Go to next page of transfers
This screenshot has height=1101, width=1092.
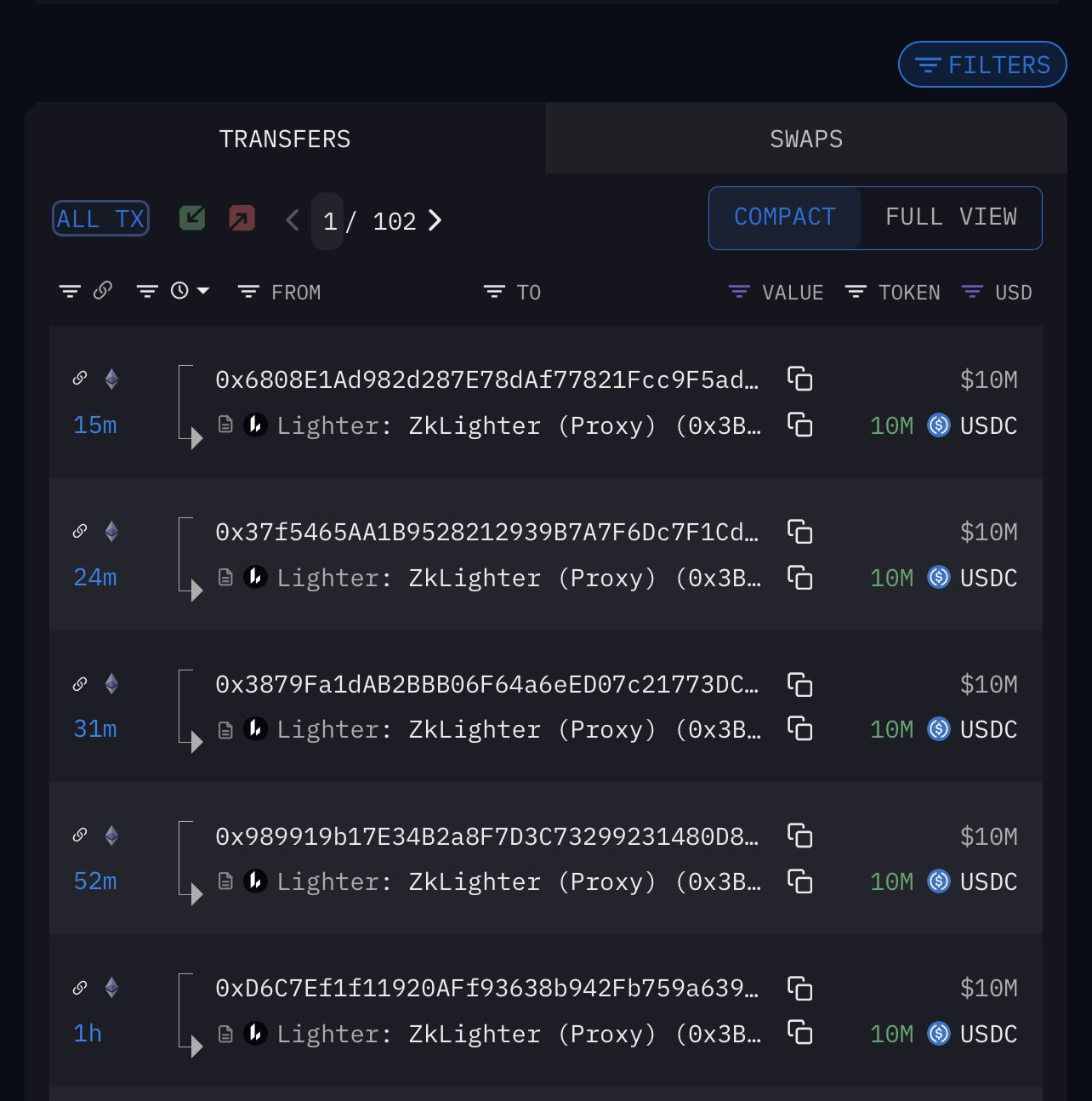pyautogui.click(x=435, y=220)
